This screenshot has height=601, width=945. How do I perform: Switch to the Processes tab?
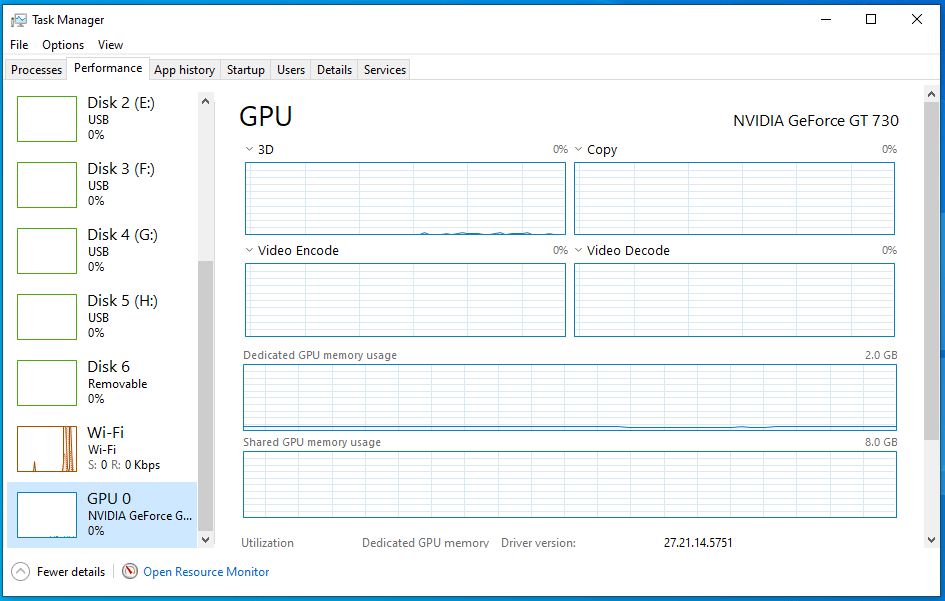[x=36, y=70]
